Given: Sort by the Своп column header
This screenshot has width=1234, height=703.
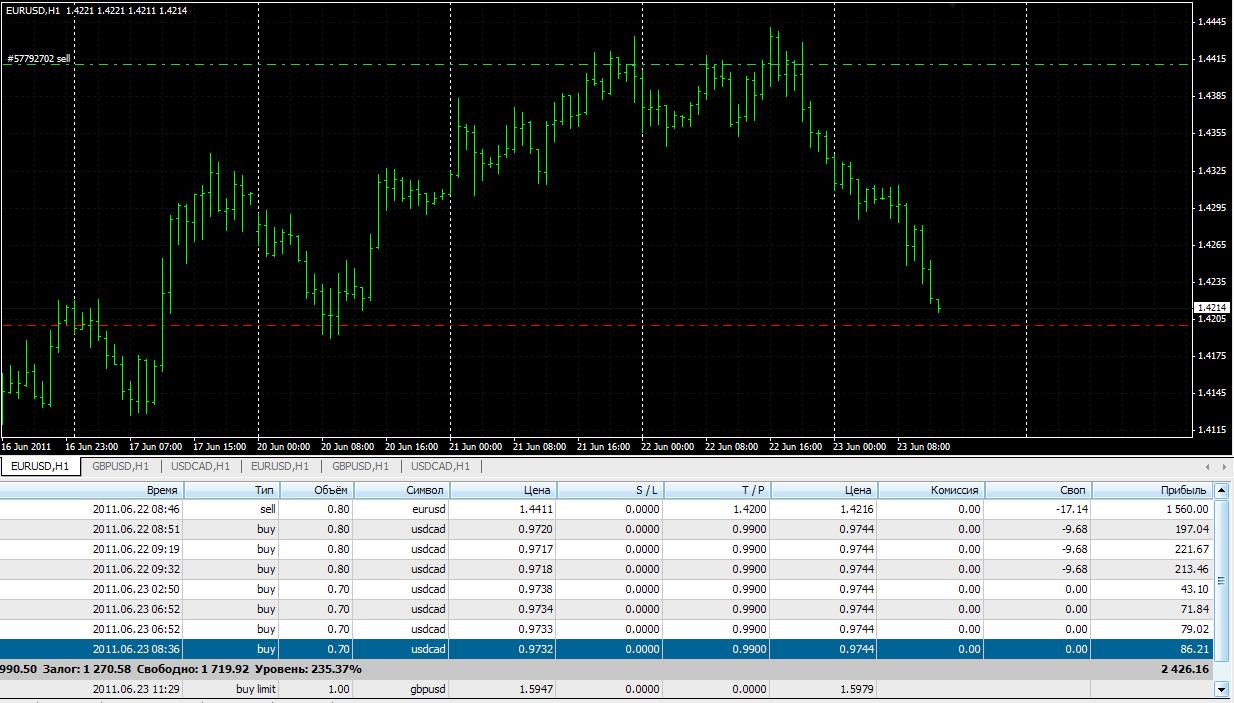Looking at the screenshot, I should pos(1039,490).
